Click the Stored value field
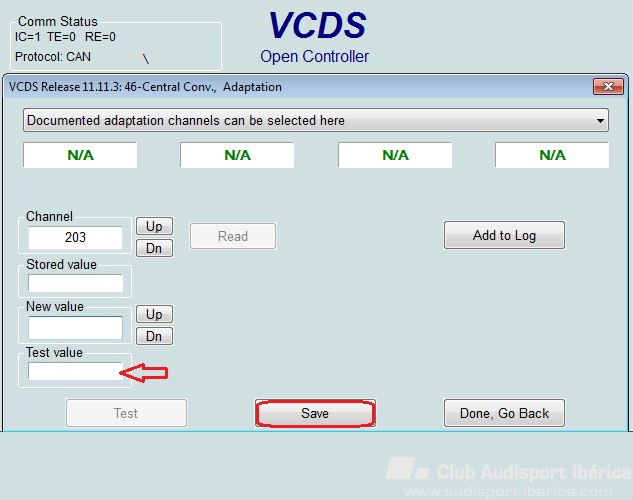The width and height of the screenshot is (633, 500). 75,283
